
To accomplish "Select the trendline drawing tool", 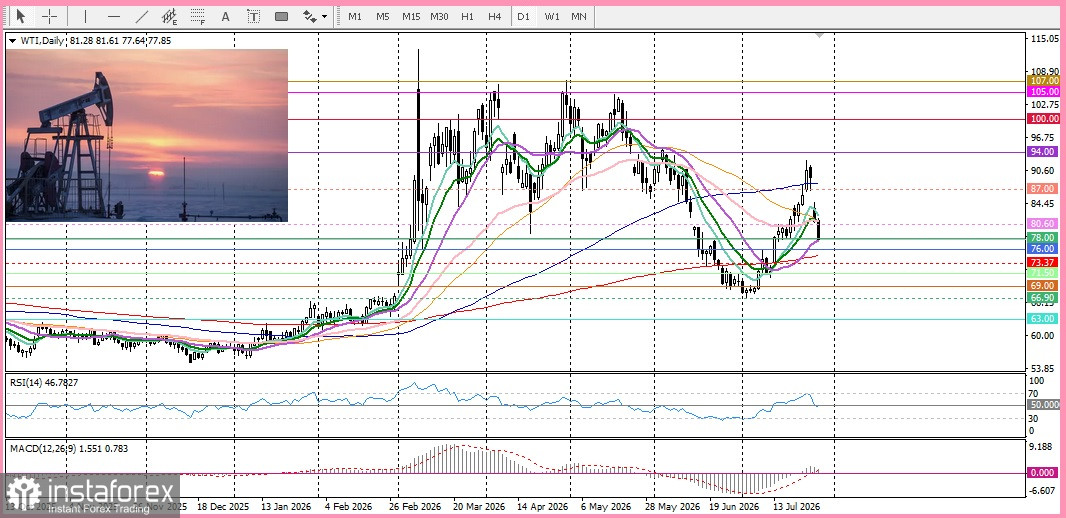I will [141, 16].
